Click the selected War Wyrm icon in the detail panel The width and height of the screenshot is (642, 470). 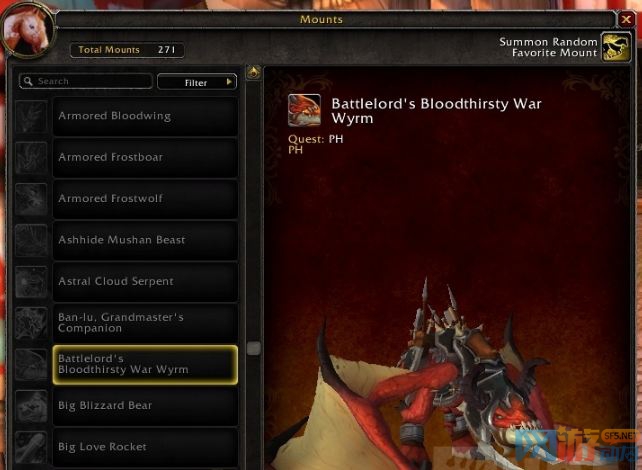tap(304, 110)
